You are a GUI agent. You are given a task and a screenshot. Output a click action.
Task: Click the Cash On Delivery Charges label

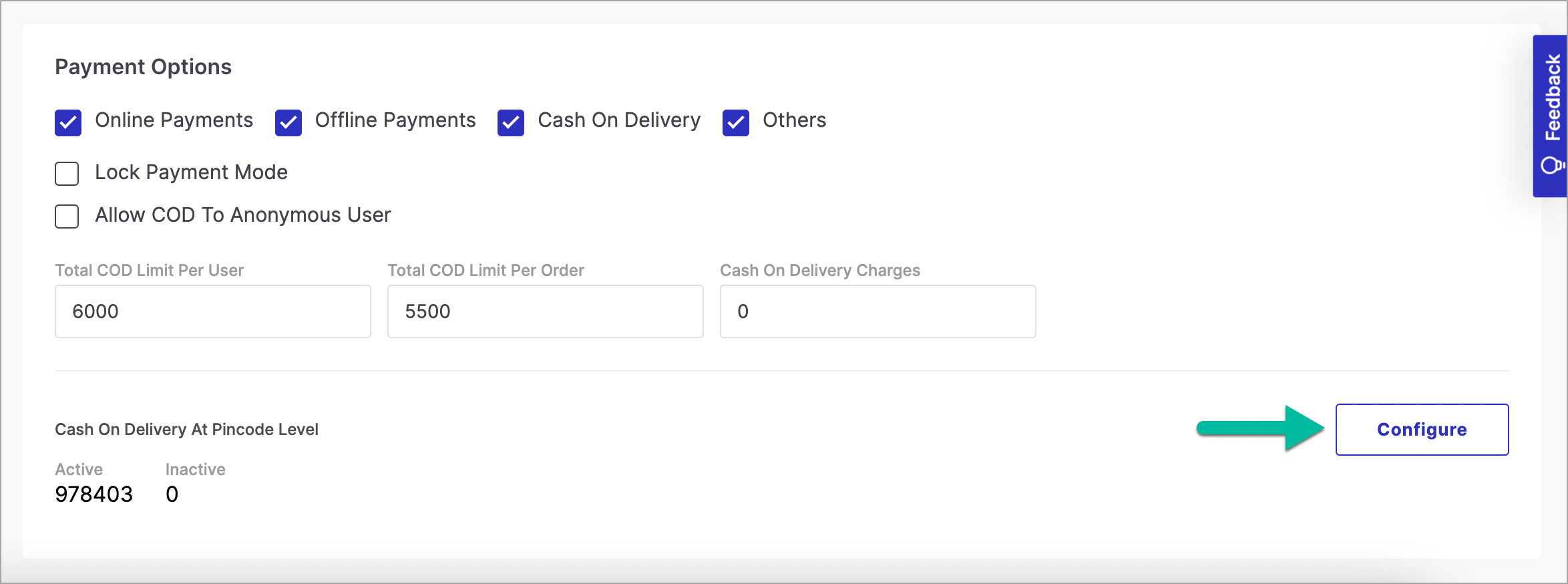[x=820, y=271]
